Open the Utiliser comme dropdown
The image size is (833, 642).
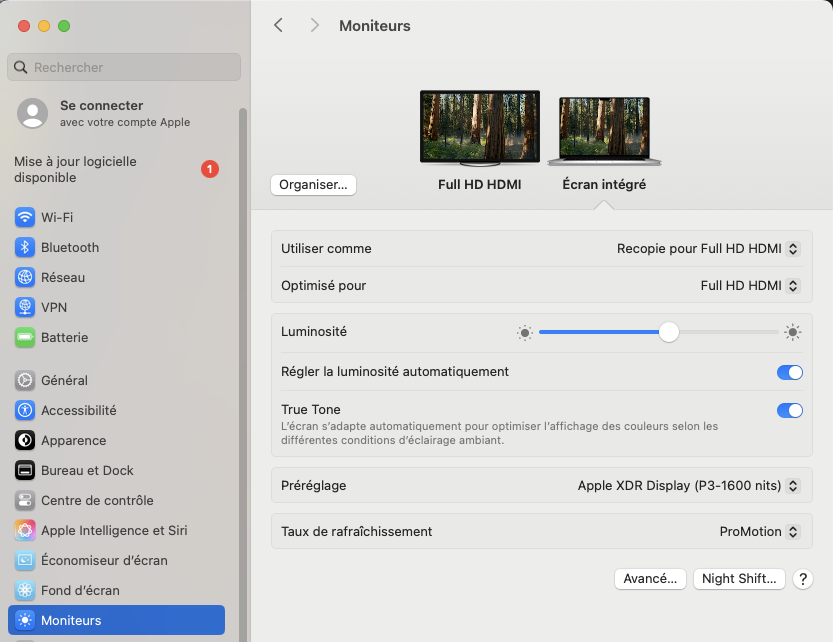[x=708, y=249]
